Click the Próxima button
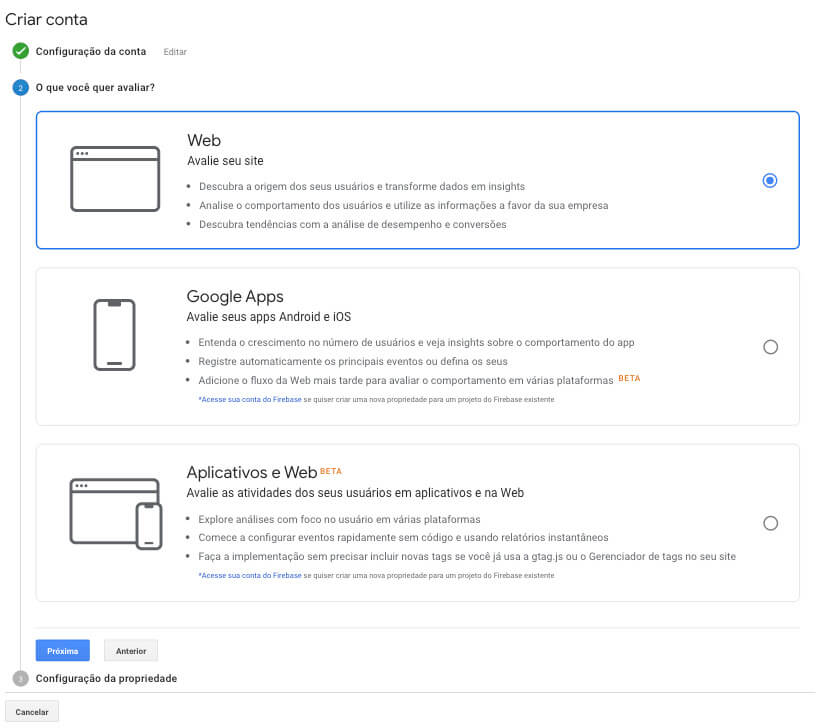Image resolution: width=822 pixels, height=728 pixels. pyautogui.click(x=62, y=651)
